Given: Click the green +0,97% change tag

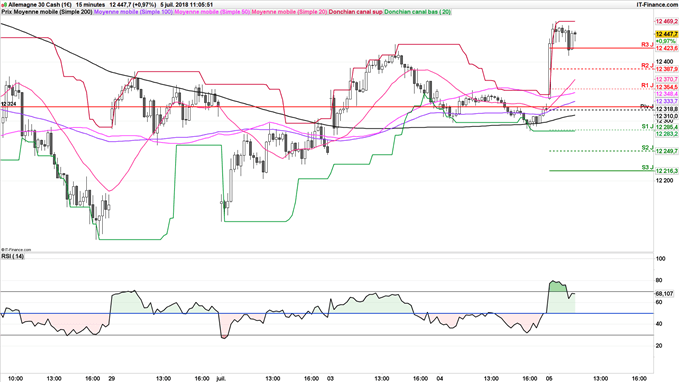Looking at the screenshot, I should (x=665, y=41).
